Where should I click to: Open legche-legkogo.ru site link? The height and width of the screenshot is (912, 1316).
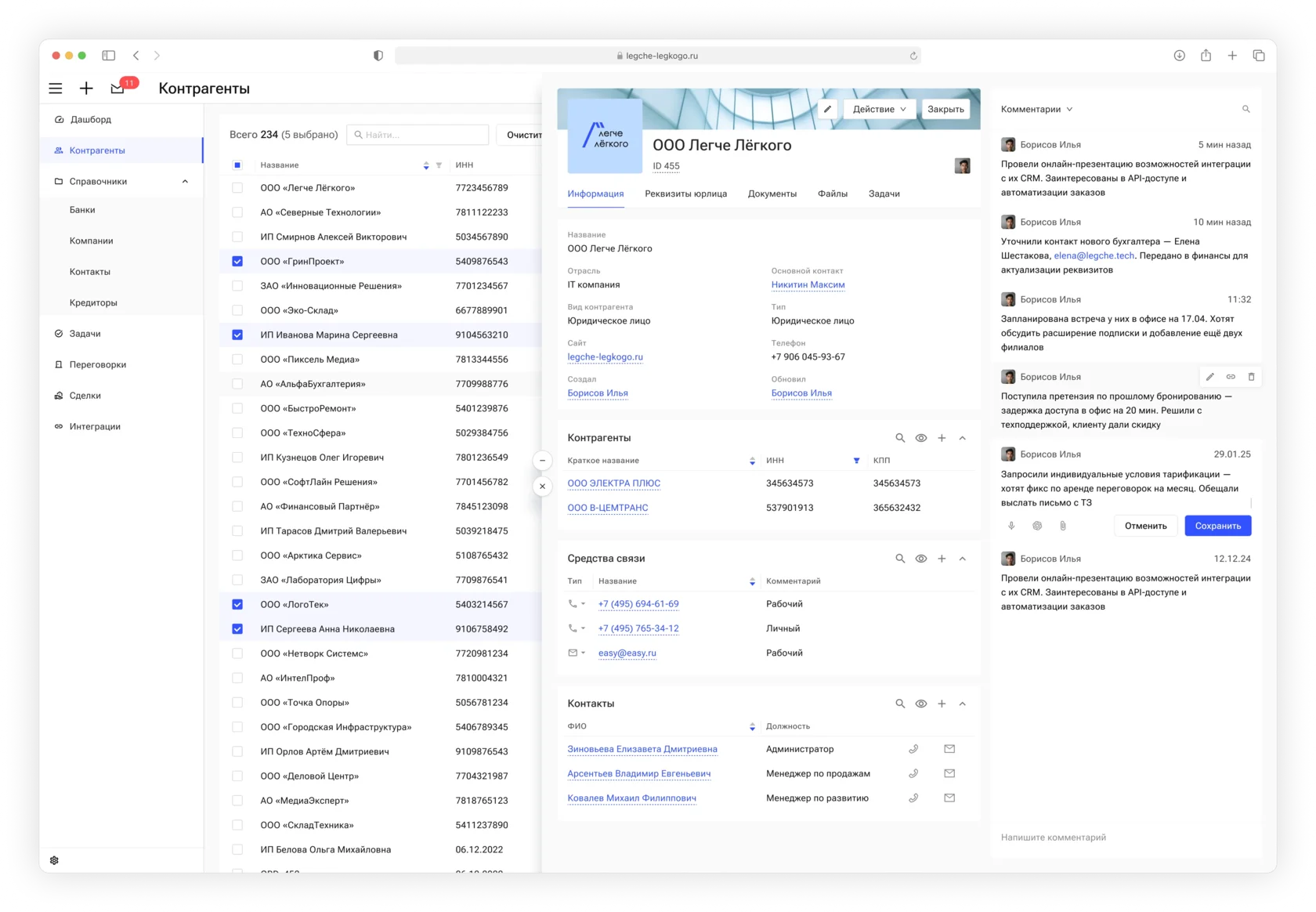click(605, 357)
